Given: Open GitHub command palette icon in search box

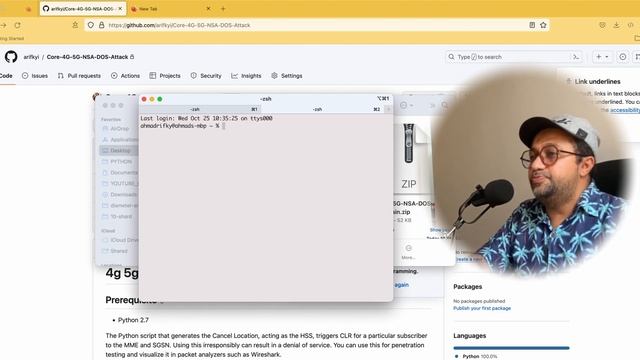Looking at the screenshot, I should [576, 57].
